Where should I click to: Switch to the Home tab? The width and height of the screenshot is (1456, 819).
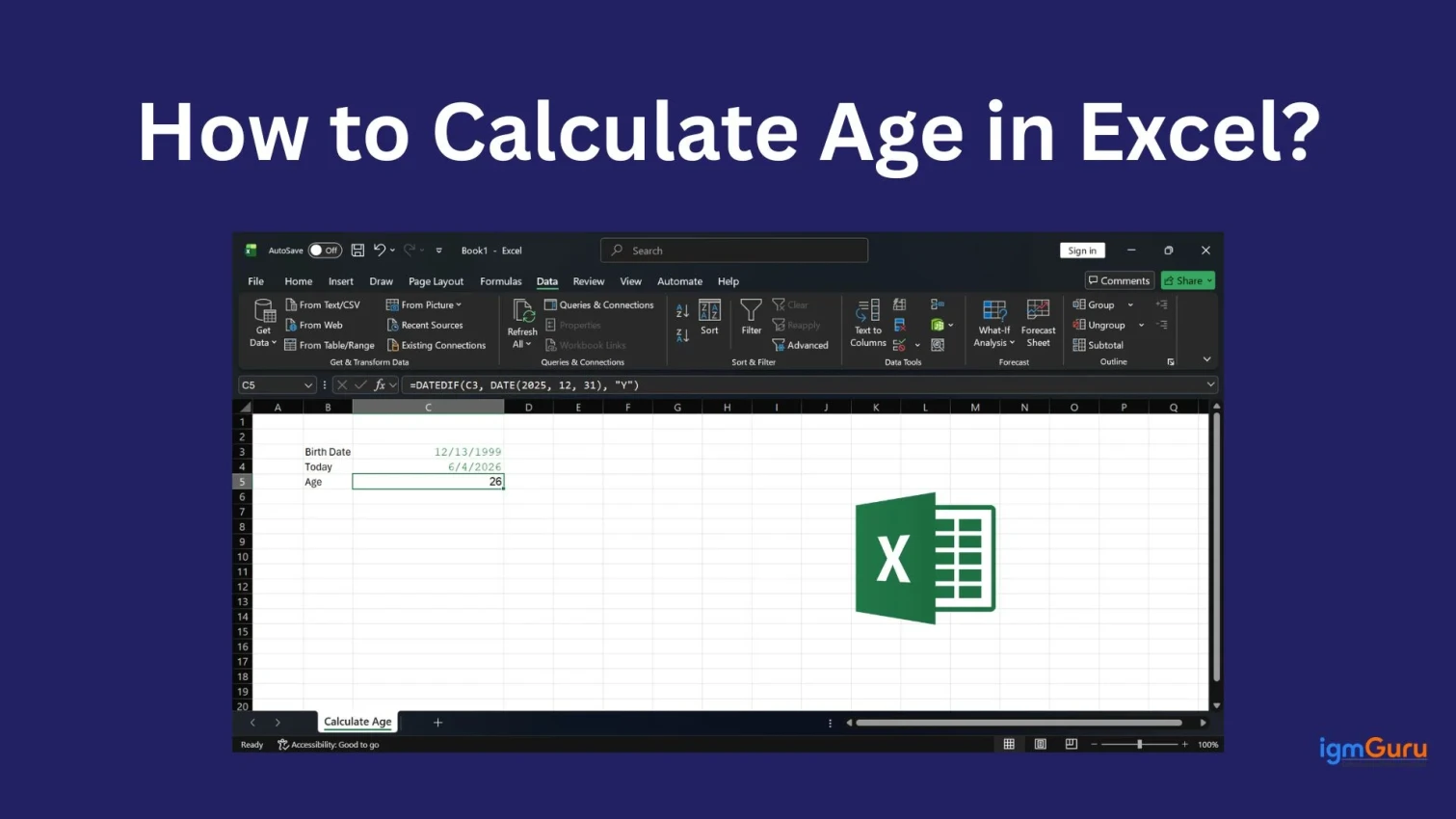coord(299,281)
